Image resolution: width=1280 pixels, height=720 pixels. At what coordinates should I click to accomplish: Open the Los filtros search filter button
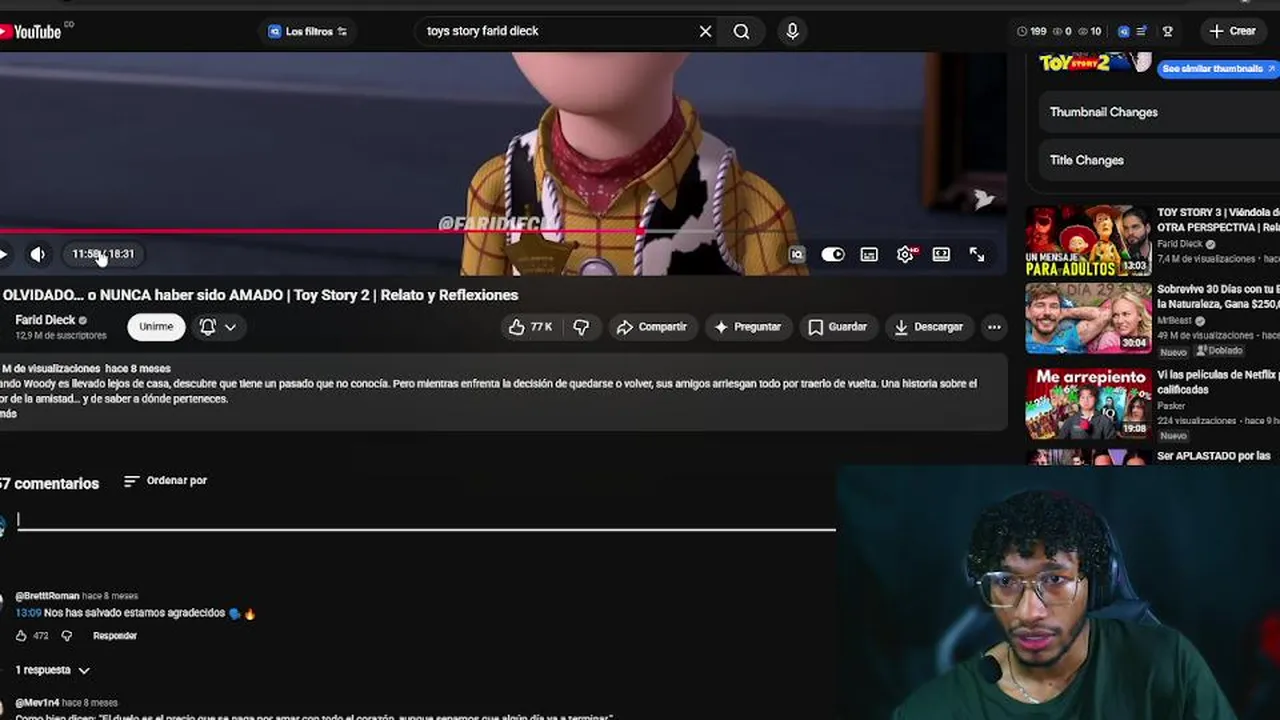[x=308, y=31]
